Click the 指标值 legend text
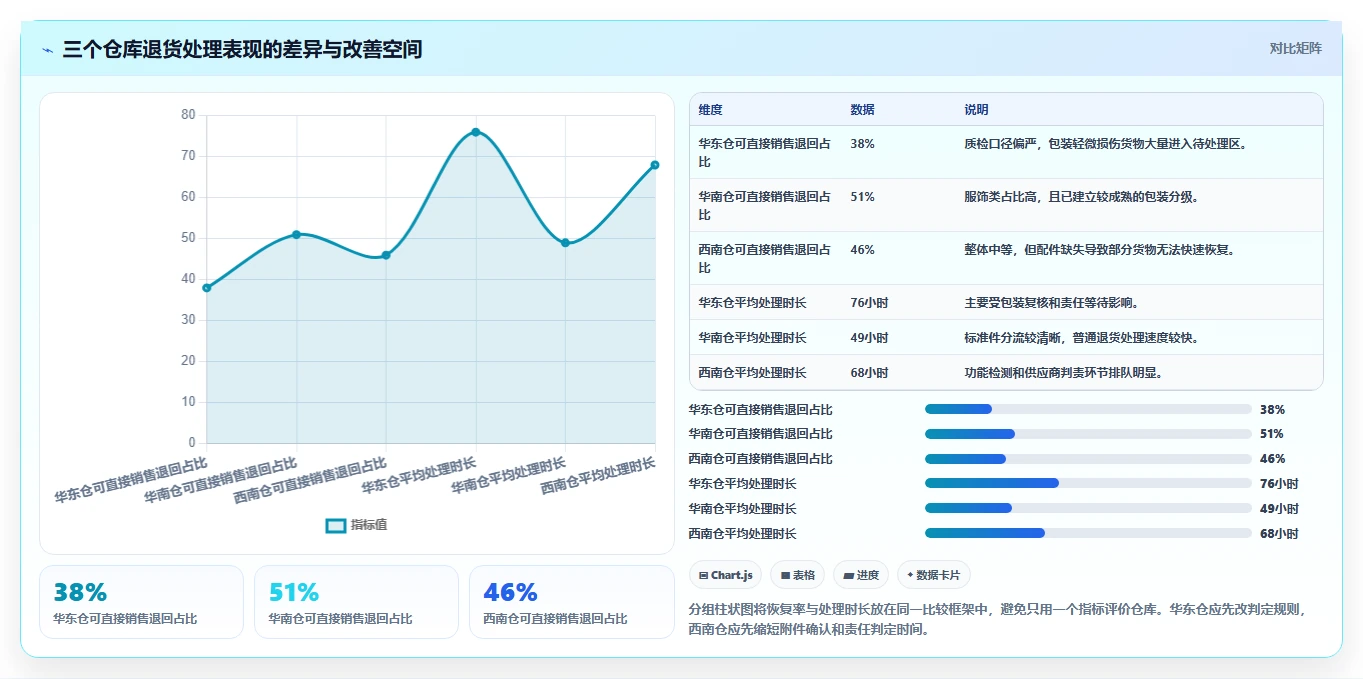 [x=368, y=525]
